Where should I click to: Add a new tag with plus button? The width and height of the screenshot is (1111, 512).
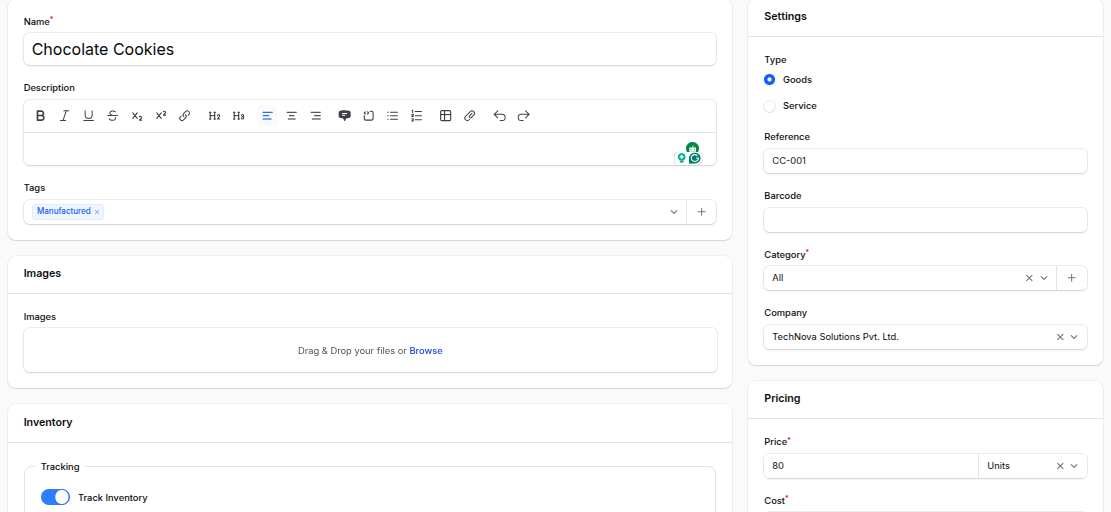tap(701, 212)
